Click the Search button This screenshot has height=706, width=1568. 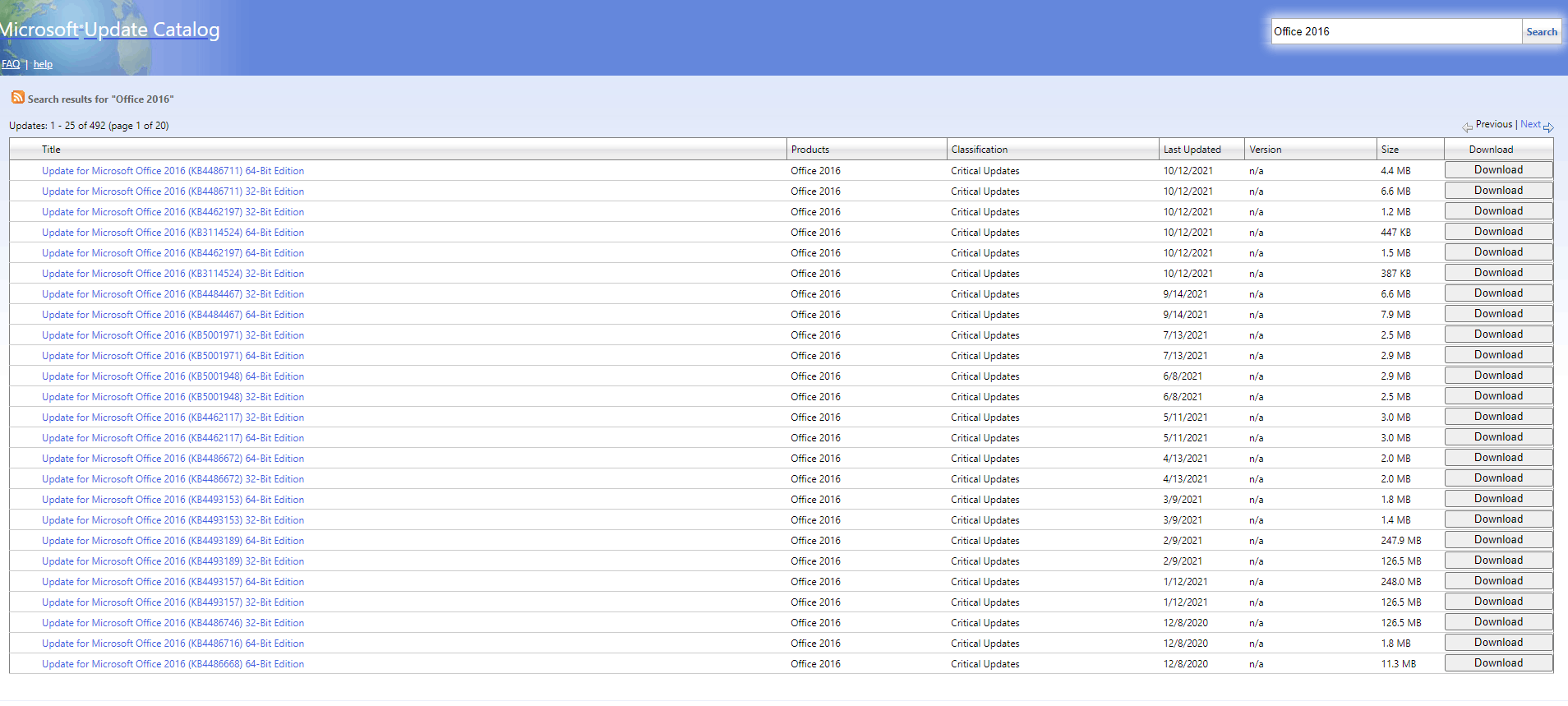click(x=1542, y=32)
